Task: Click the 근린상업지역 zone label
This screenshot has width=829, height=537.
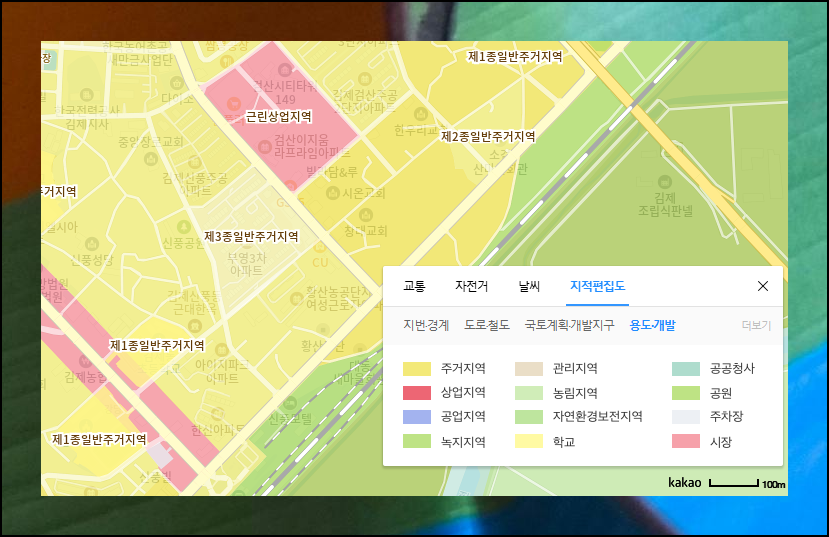Action: (279, 116)
